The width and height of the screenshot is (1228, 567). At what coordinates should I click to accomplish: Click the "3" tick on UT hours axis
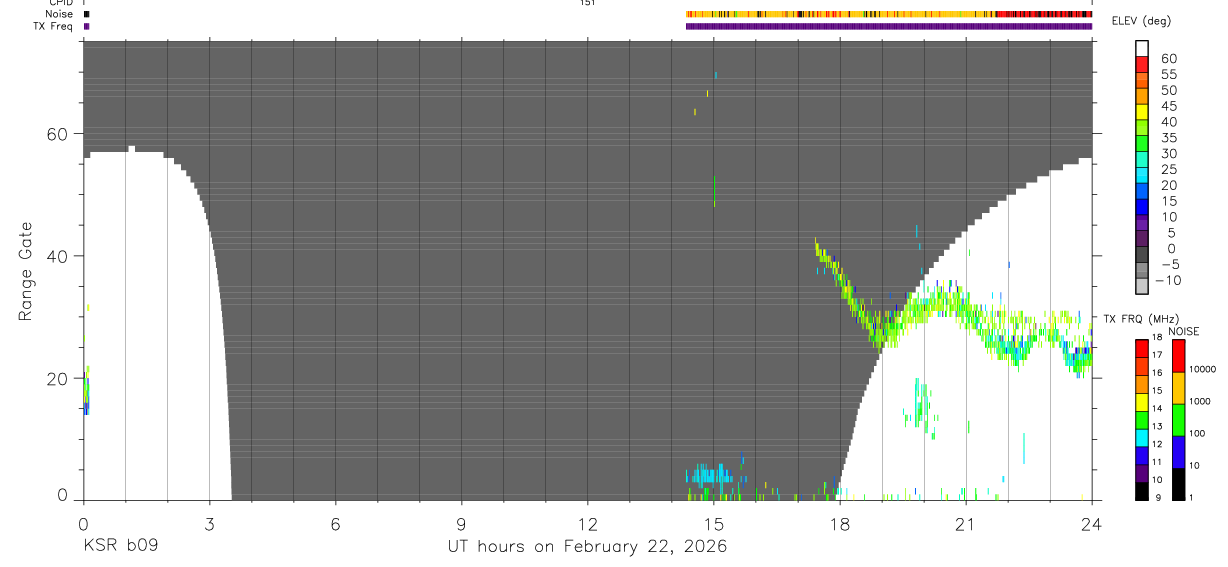point(209,523)
